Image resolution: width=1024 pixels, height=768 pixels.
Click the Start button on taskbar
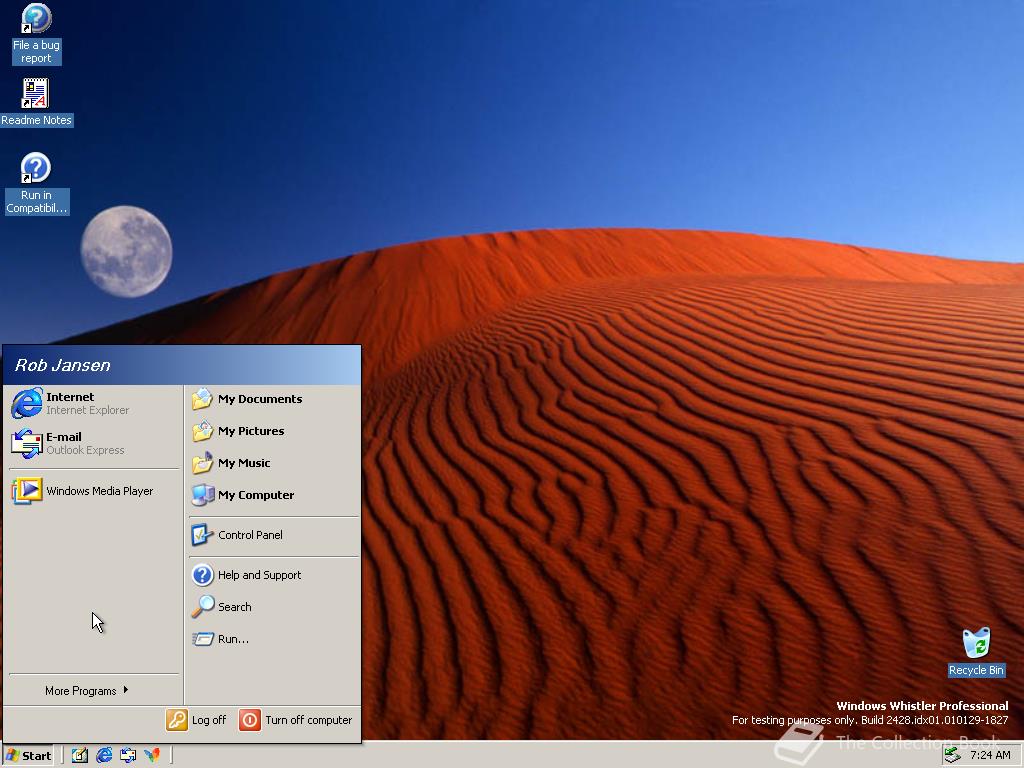click(29, 756)
